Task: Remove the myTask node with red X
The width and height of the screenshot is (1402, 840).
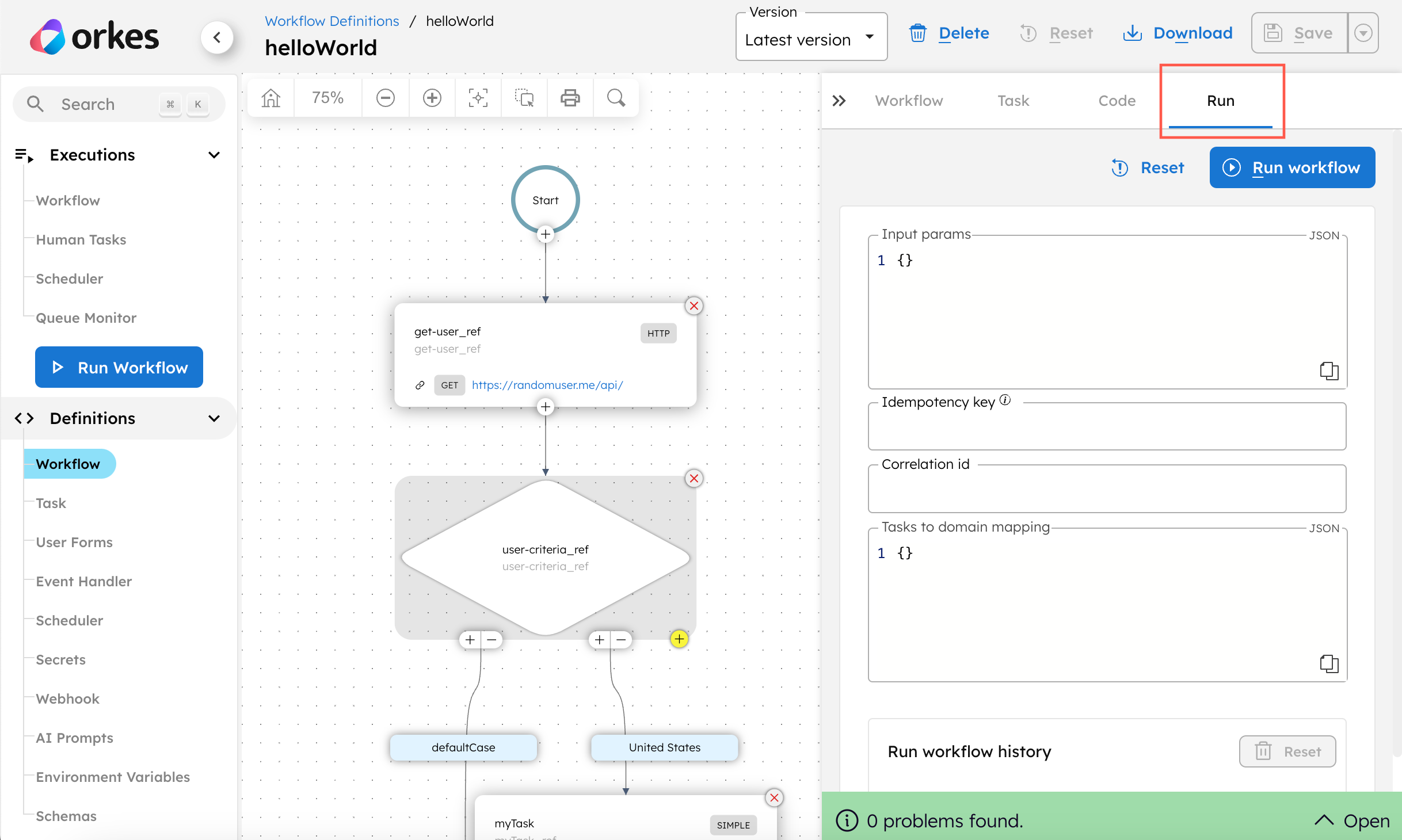Action: (x=774, y=797)
